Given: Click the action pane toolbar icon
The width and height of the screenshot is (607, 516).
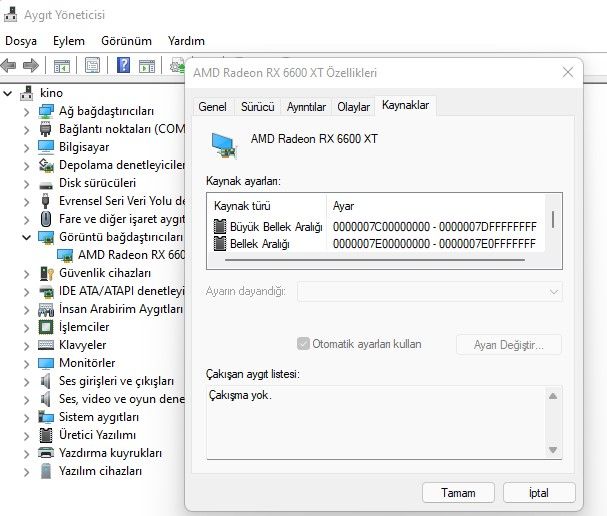Looking at the screenshot, I should tap(147, 66).
